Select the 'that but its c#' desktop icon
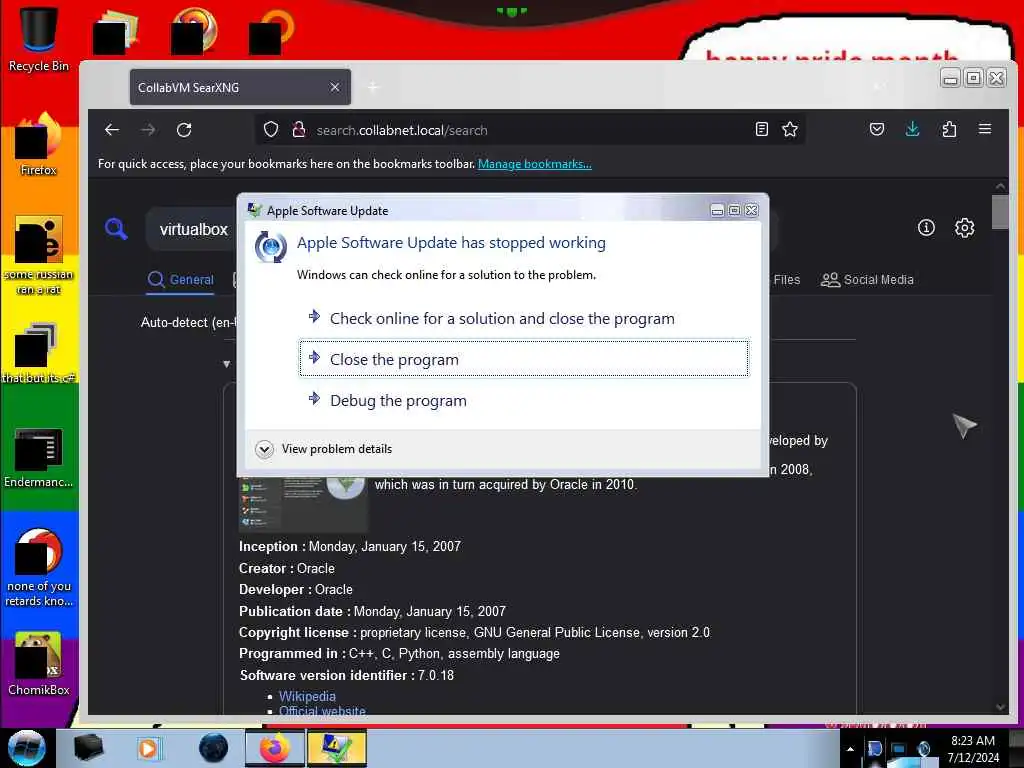Image resolution: width=1024 pixels, height=768 pixels. click(39, 353)
